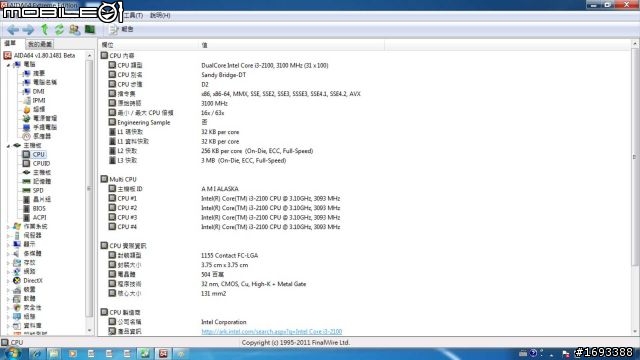Image resolution: width=640 pixels, height=360 pixels.
Task: Click the main panel scrollbar up arrow
Action: [635, 44]
